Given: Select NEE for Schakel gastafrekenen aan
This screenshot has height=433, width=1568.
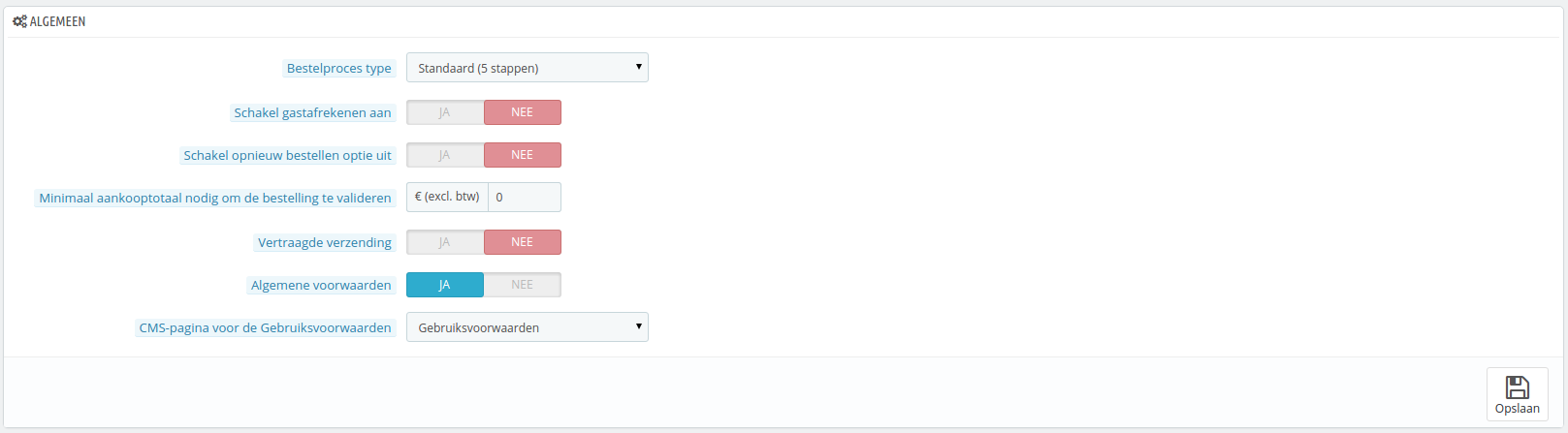Looking at the screenshot, I should (x=523, y=112).
